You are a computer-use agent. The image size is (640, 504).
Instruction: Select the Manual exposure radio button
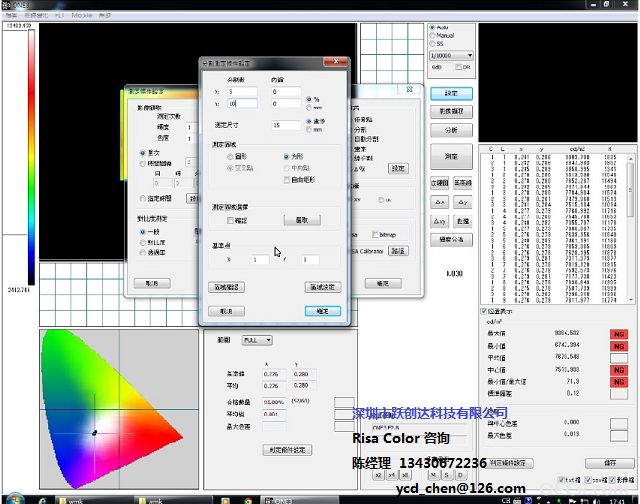point(432,36)
